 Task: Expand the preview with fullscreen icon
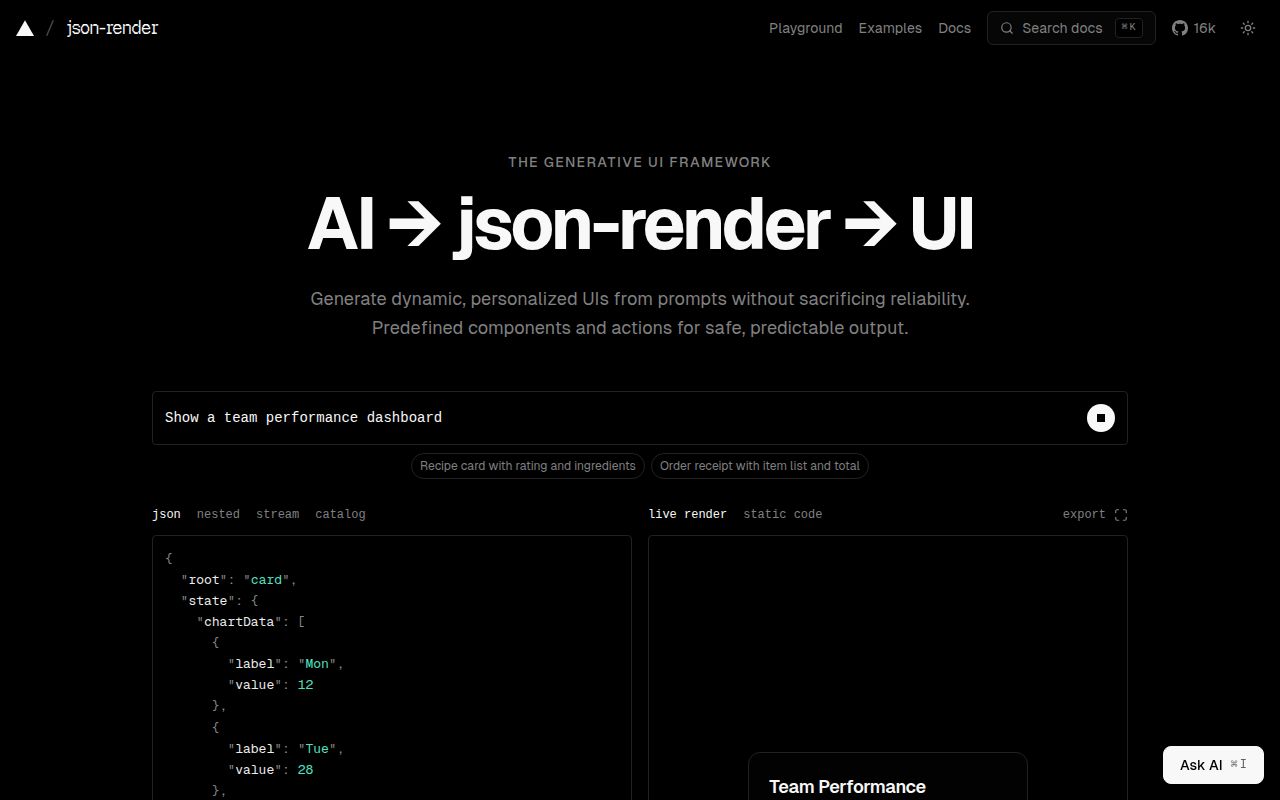pyautogui.click(x=1121, y=514)
